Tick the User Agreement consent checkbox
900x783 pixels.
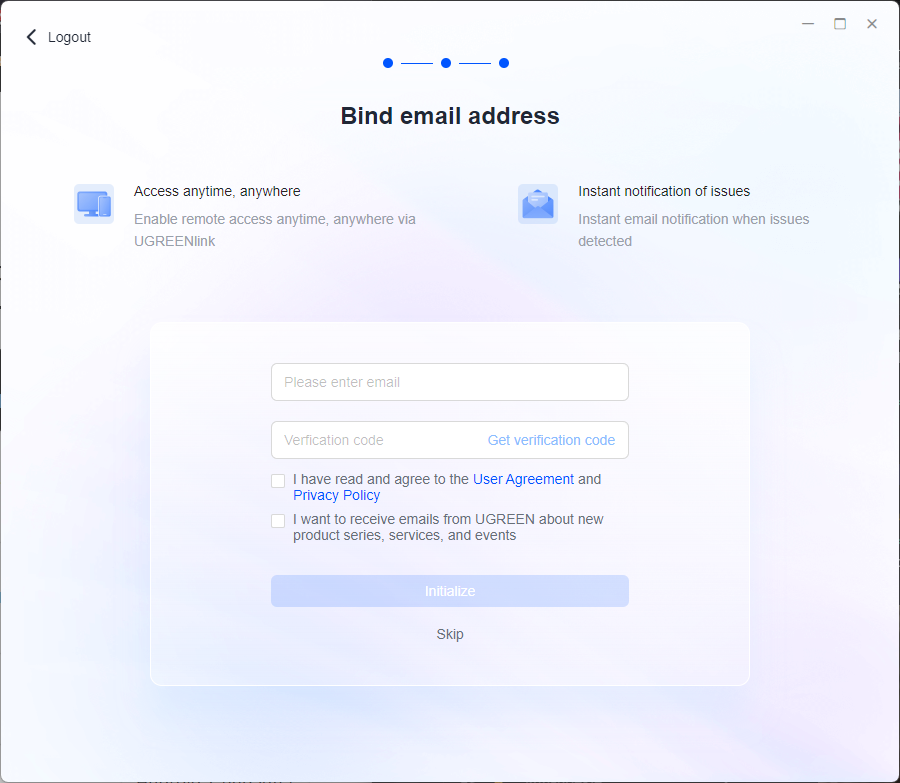coord(278,481)
